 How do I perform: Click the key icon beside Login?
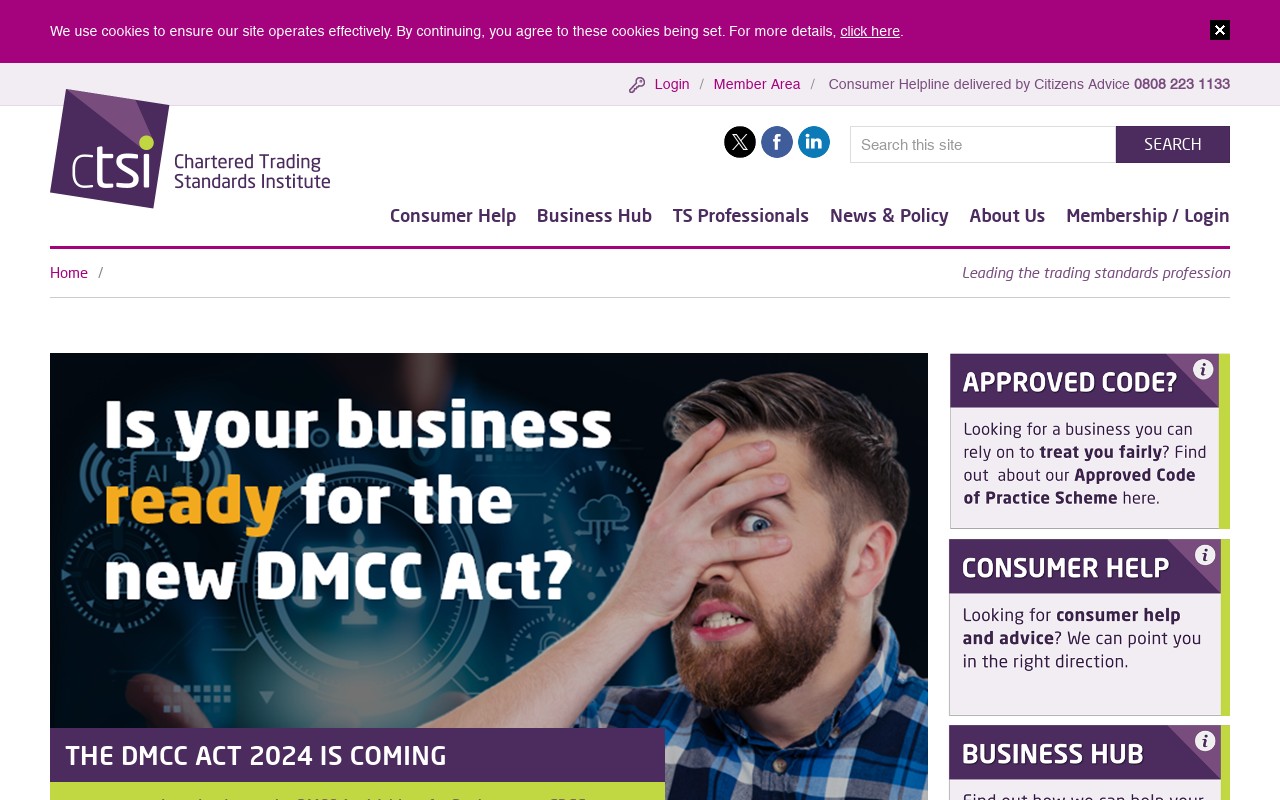[x=637, y=85]
